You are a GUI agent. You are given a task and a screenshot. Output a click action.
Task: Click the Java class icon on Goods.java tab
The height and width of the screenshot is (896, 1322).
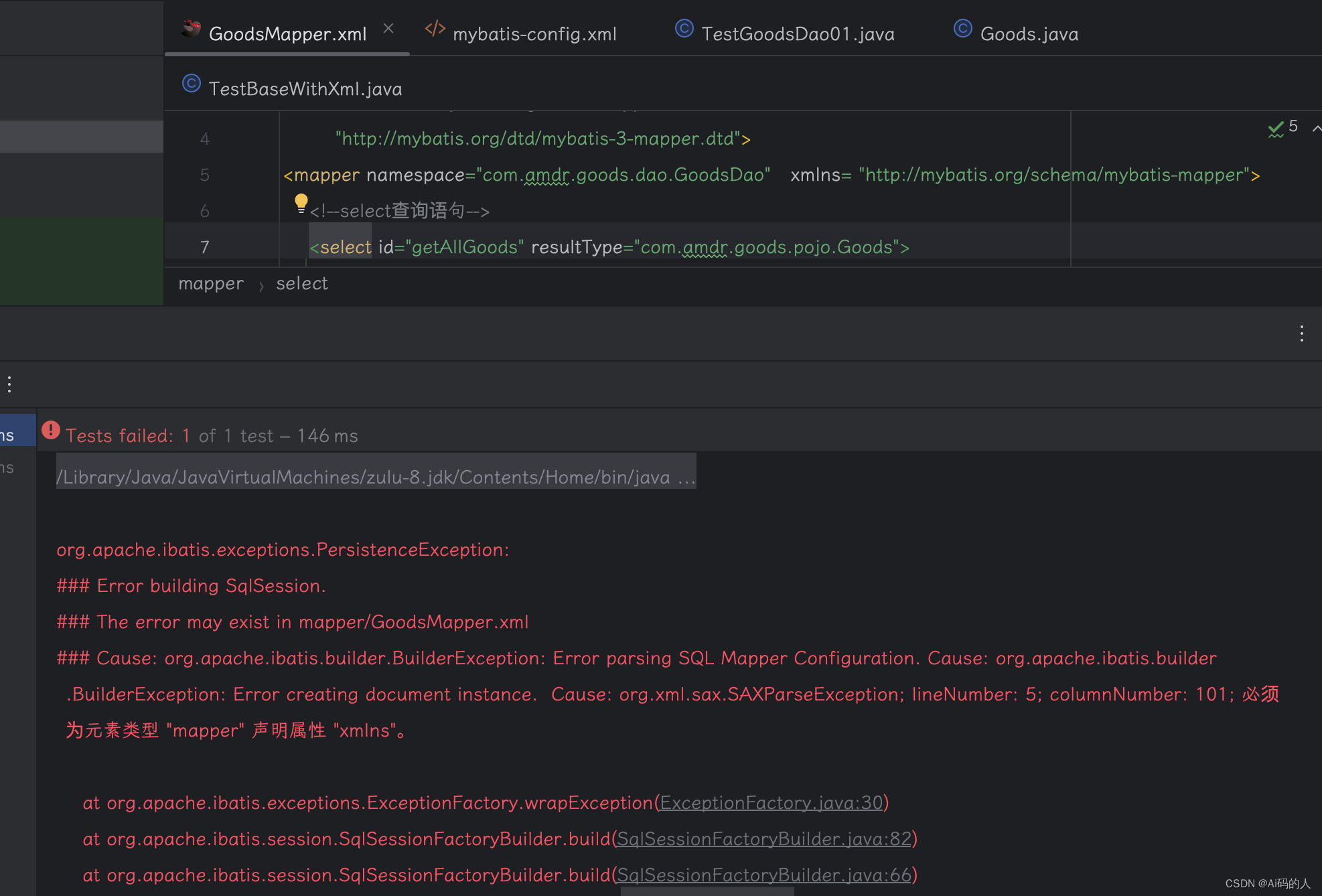[962, 29]
